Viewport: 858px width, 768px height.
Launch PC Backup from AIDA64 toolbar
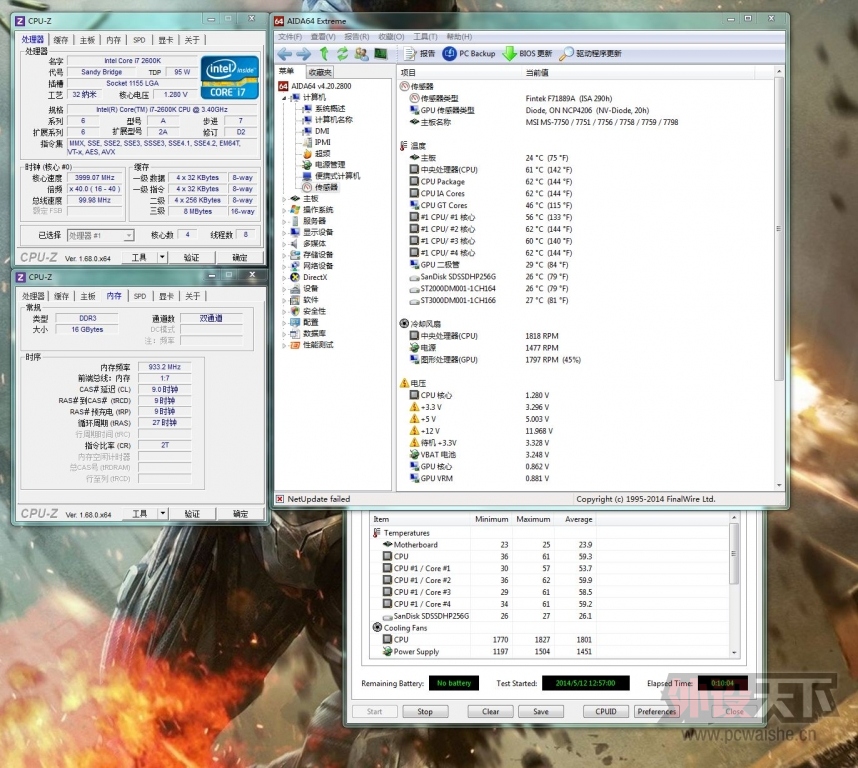coord(469,54)
